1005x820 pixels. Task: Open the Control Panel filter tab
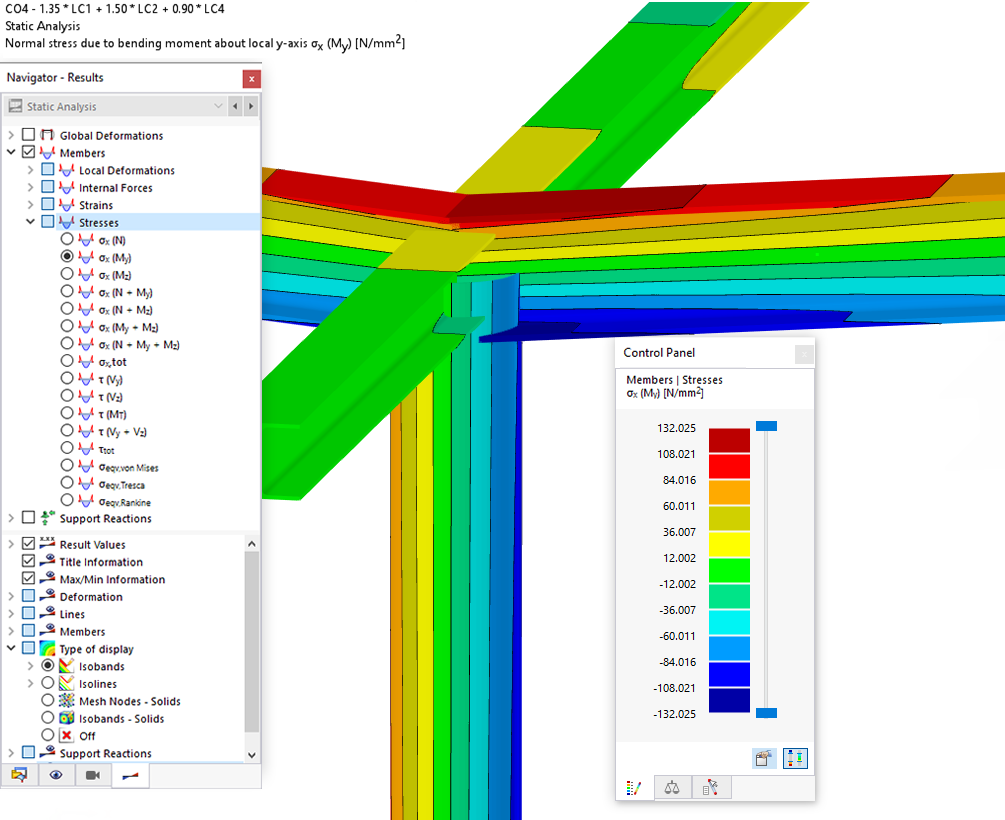(x=710, y=788)
